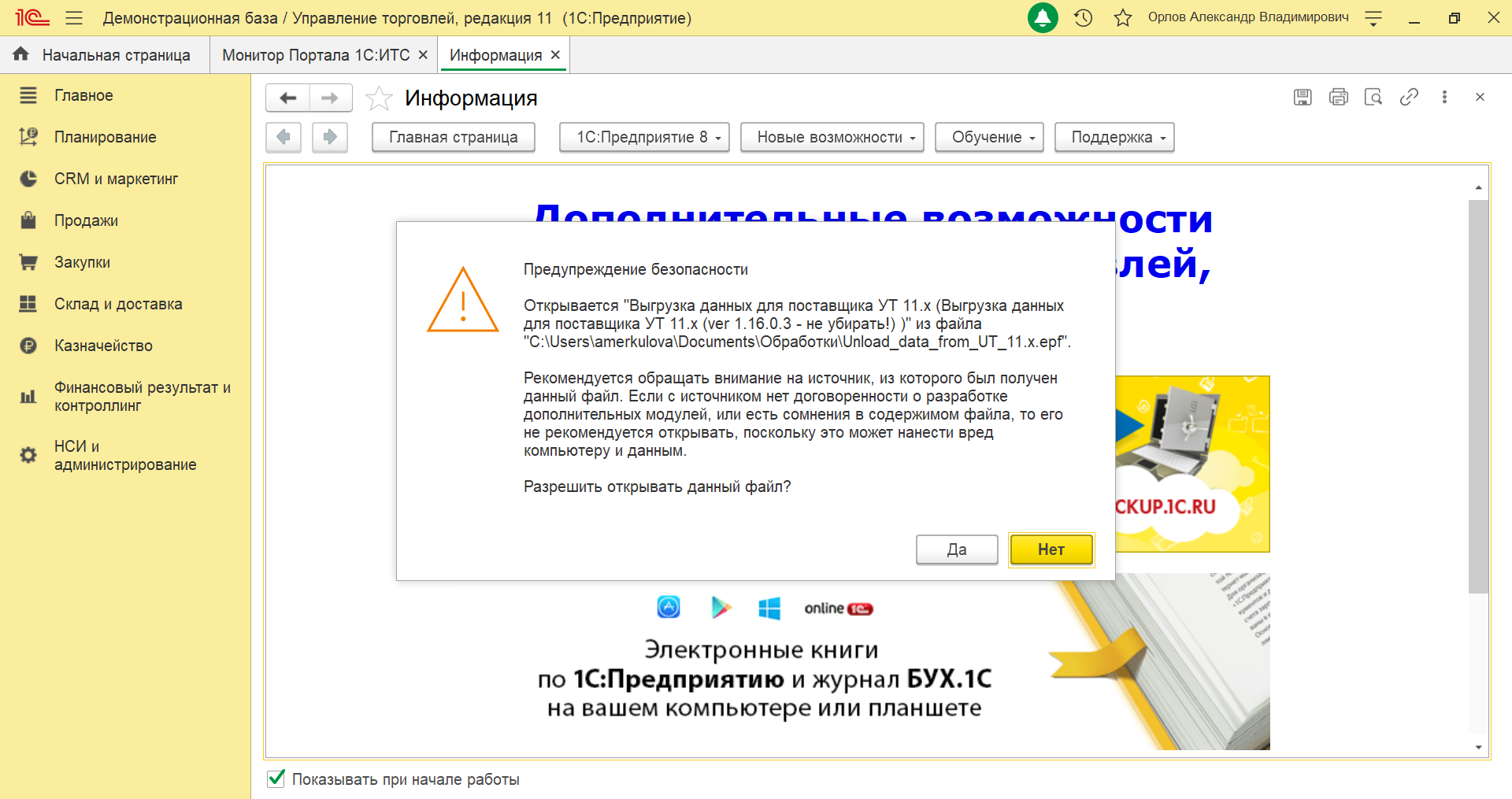Open the history clock icon
Image resolution: width=1512 pixels, height=799 pixels.
tap(1084, 17)
